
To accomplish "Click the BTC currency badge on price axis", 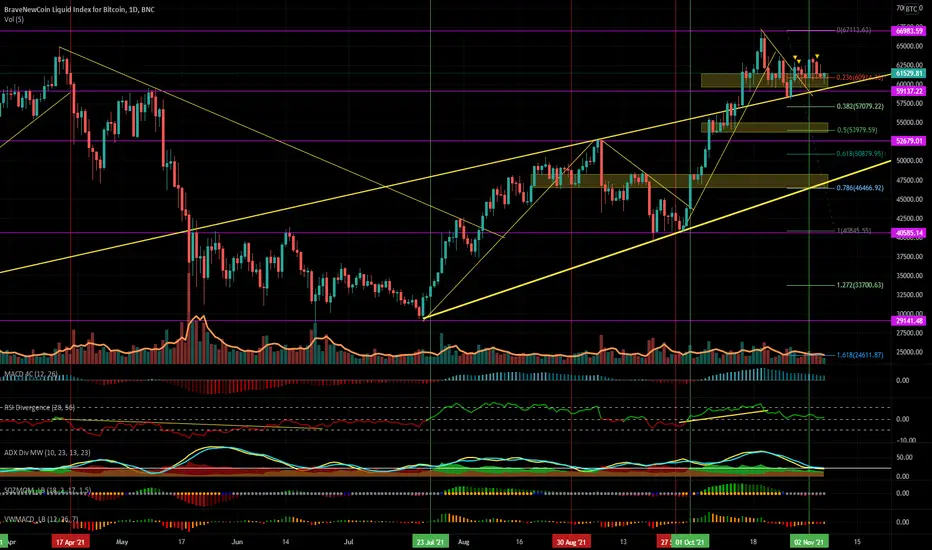I will 911,9.
